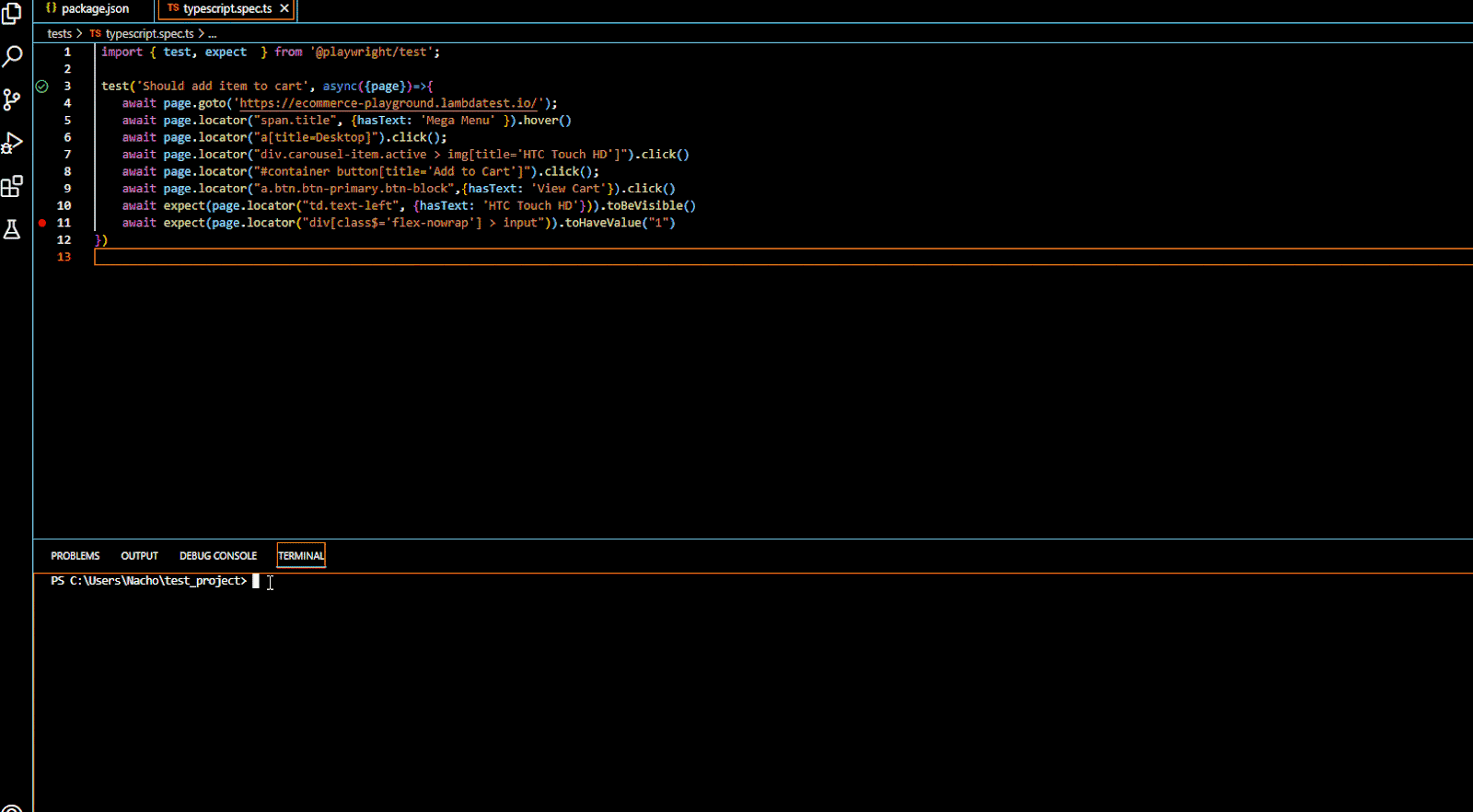The width and height of the screenshot is (1473, 812).
Task: Expand the tests breadcrumb folder
Action: [x=59, y=34]
